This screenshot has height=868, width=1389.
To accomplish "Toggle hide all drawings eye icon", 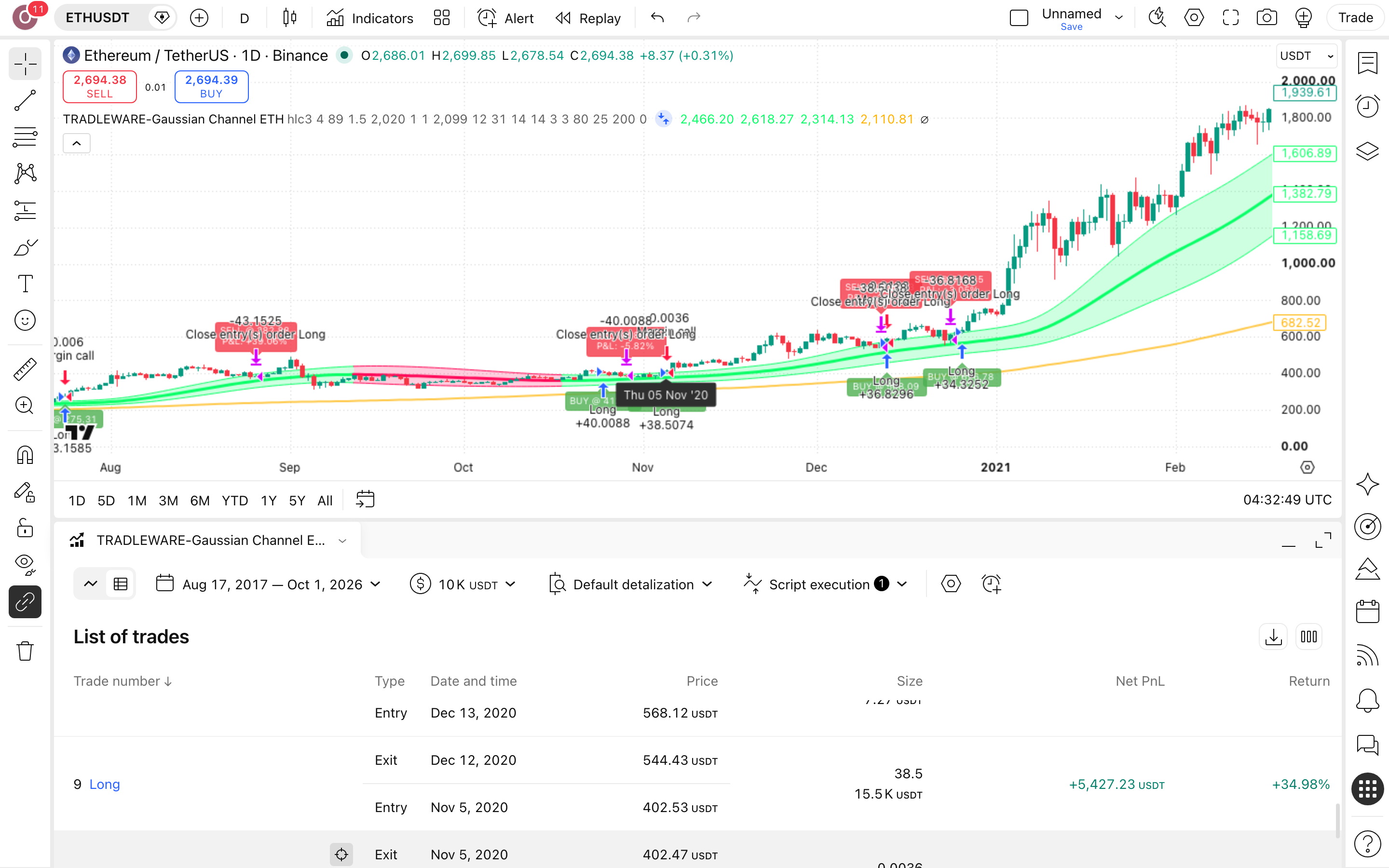I will (x=25, y=565).
